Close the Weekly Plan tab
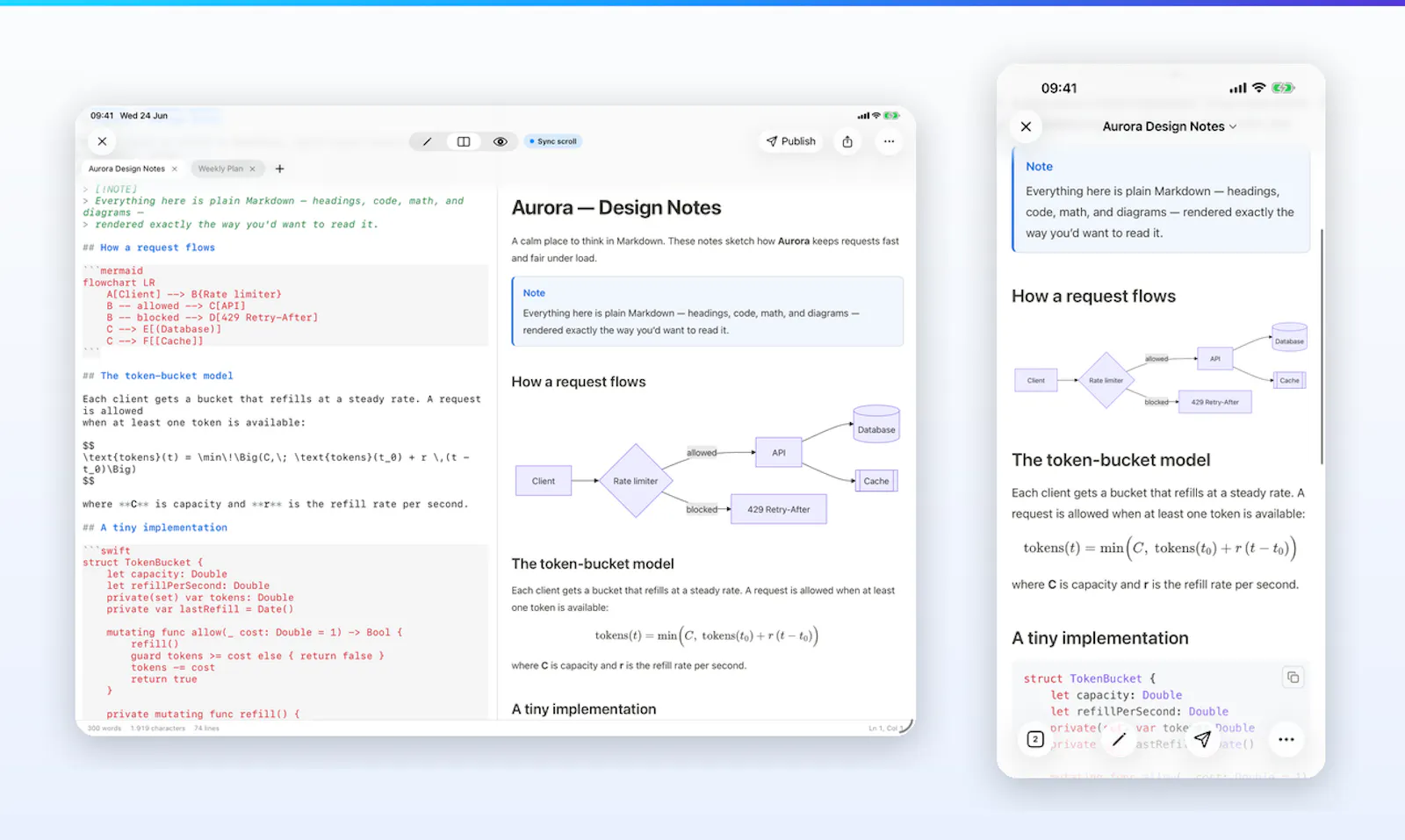This screenshot has height=840, width=1405. point(253,169)
